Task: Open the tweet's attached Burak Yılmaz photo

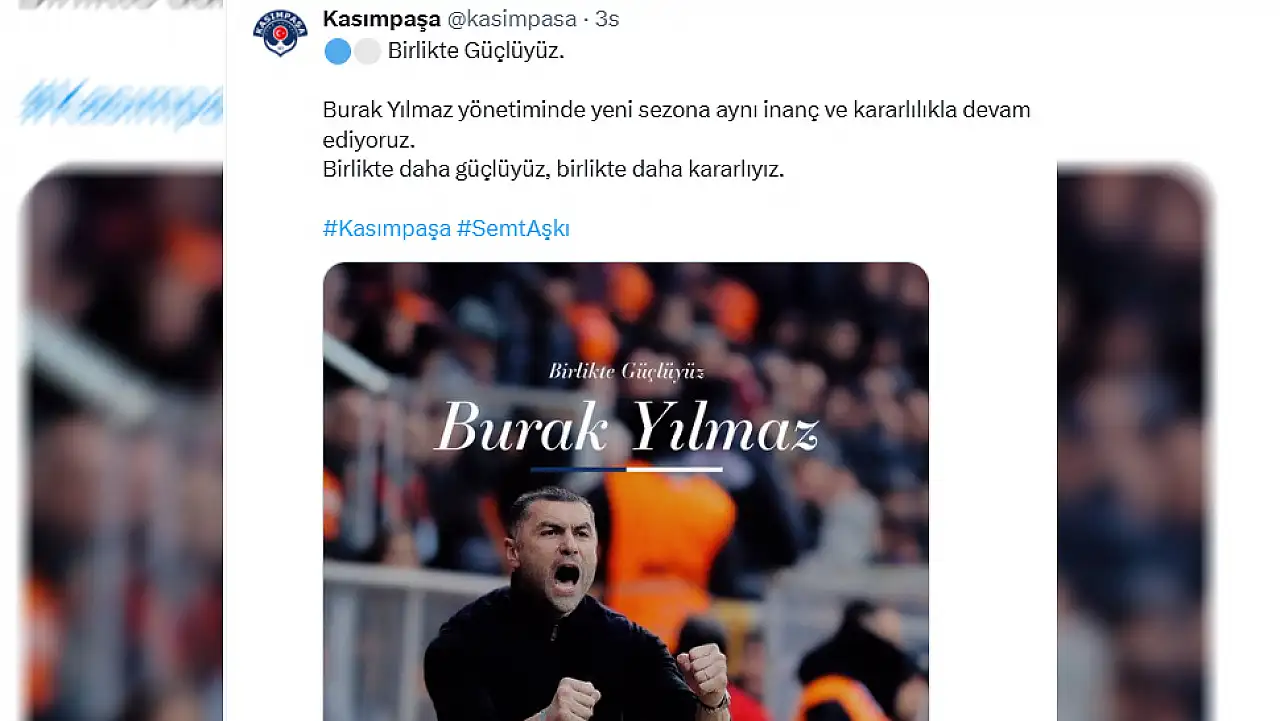Action: coord(626,491)
